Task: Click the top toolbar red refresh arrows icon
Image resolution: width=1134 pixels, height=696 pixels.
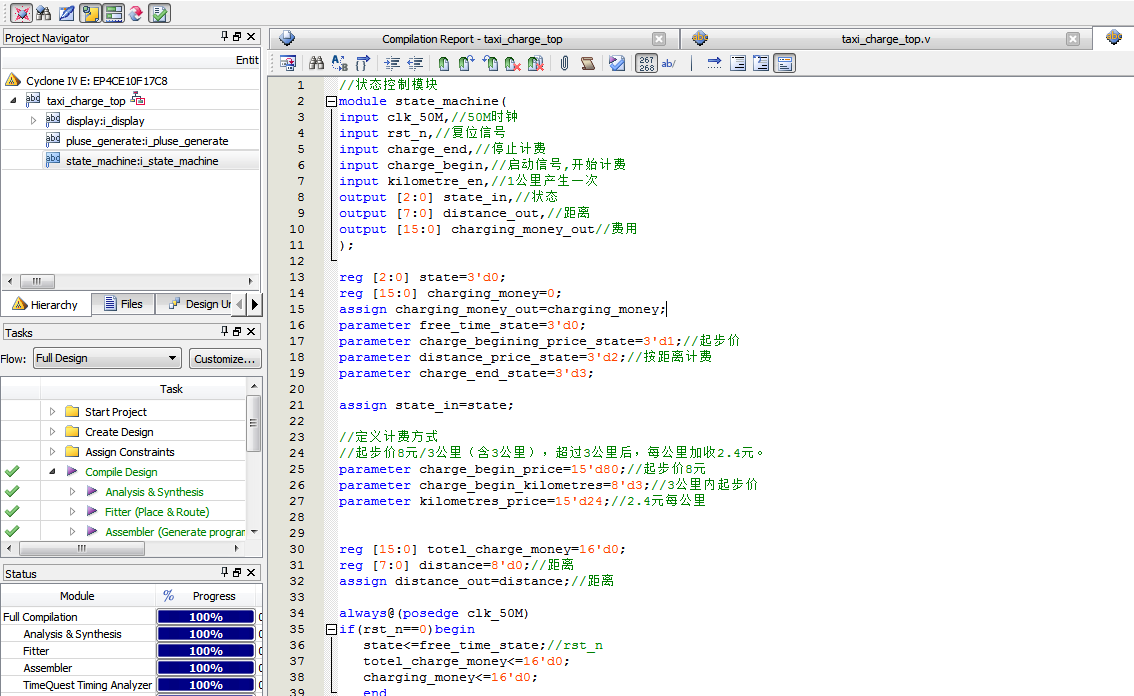Action: 136,13
